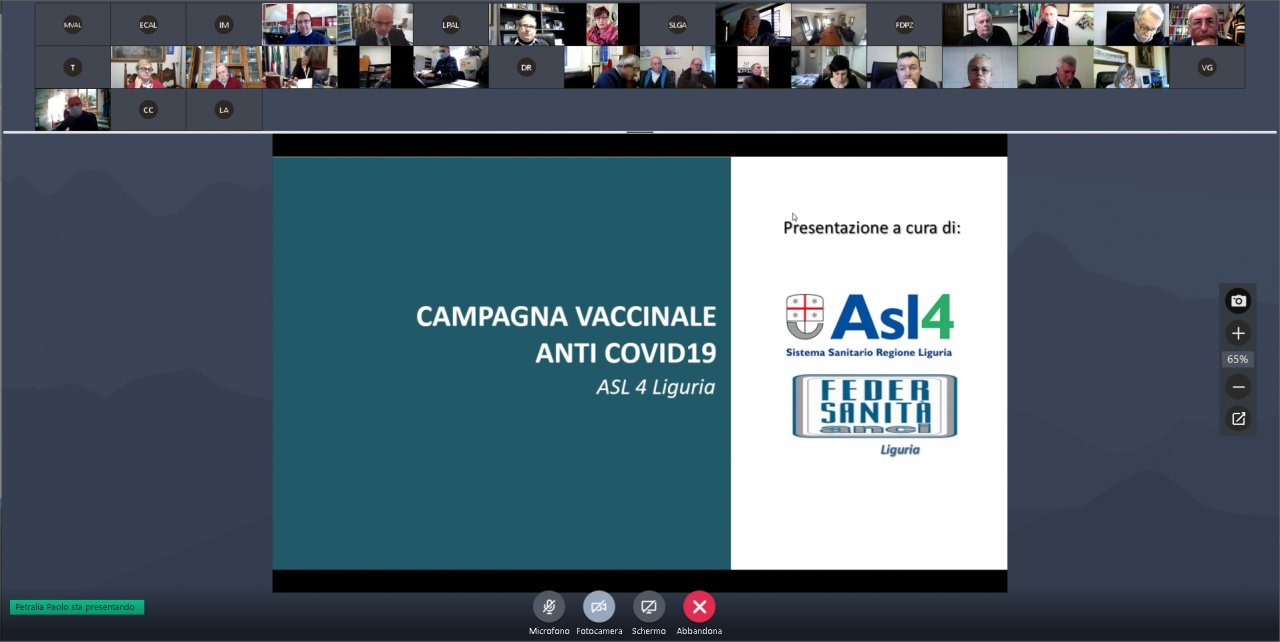Image resolution: width=1280 pixels, height=642 pixels.
Task: Click the DR participant tile
Action: click(x=526, y=67)
